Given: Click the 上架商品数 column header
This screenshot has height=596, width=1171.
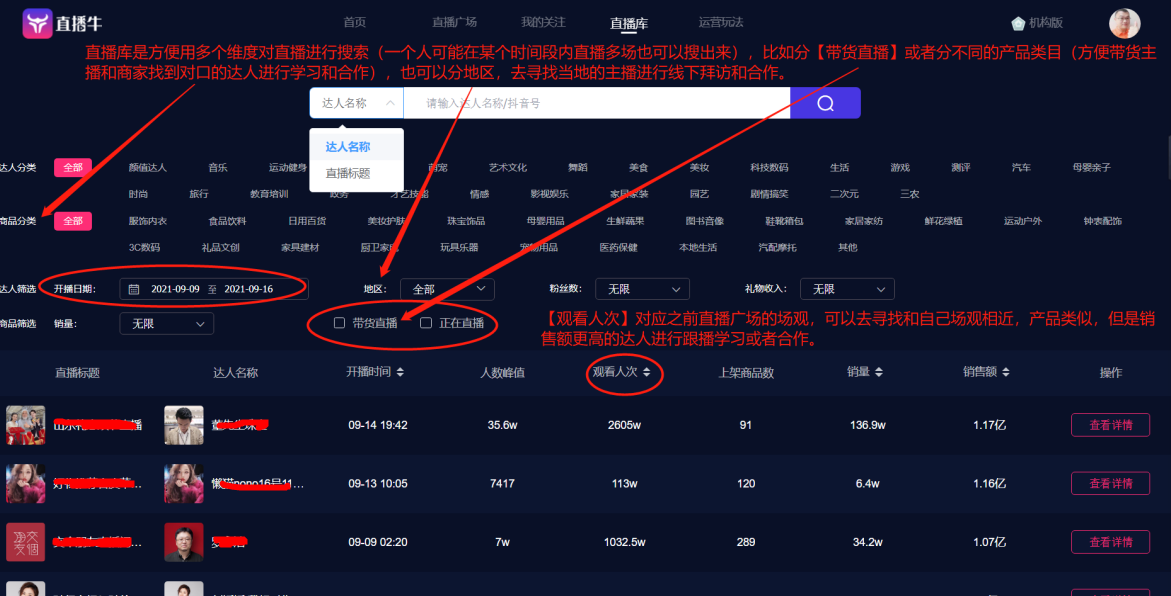Looking at the screenshot, I should [x=746, y=373].
